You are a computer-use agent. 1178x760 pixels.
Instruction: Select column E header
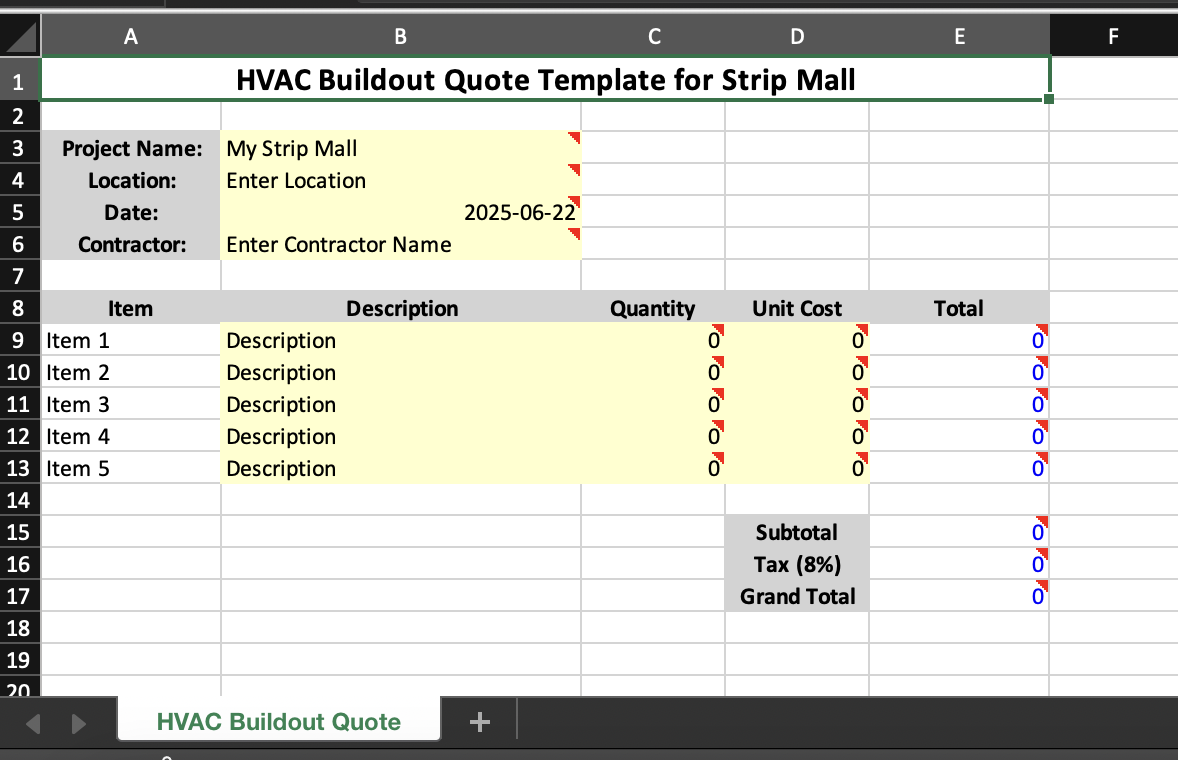[959, 35]
